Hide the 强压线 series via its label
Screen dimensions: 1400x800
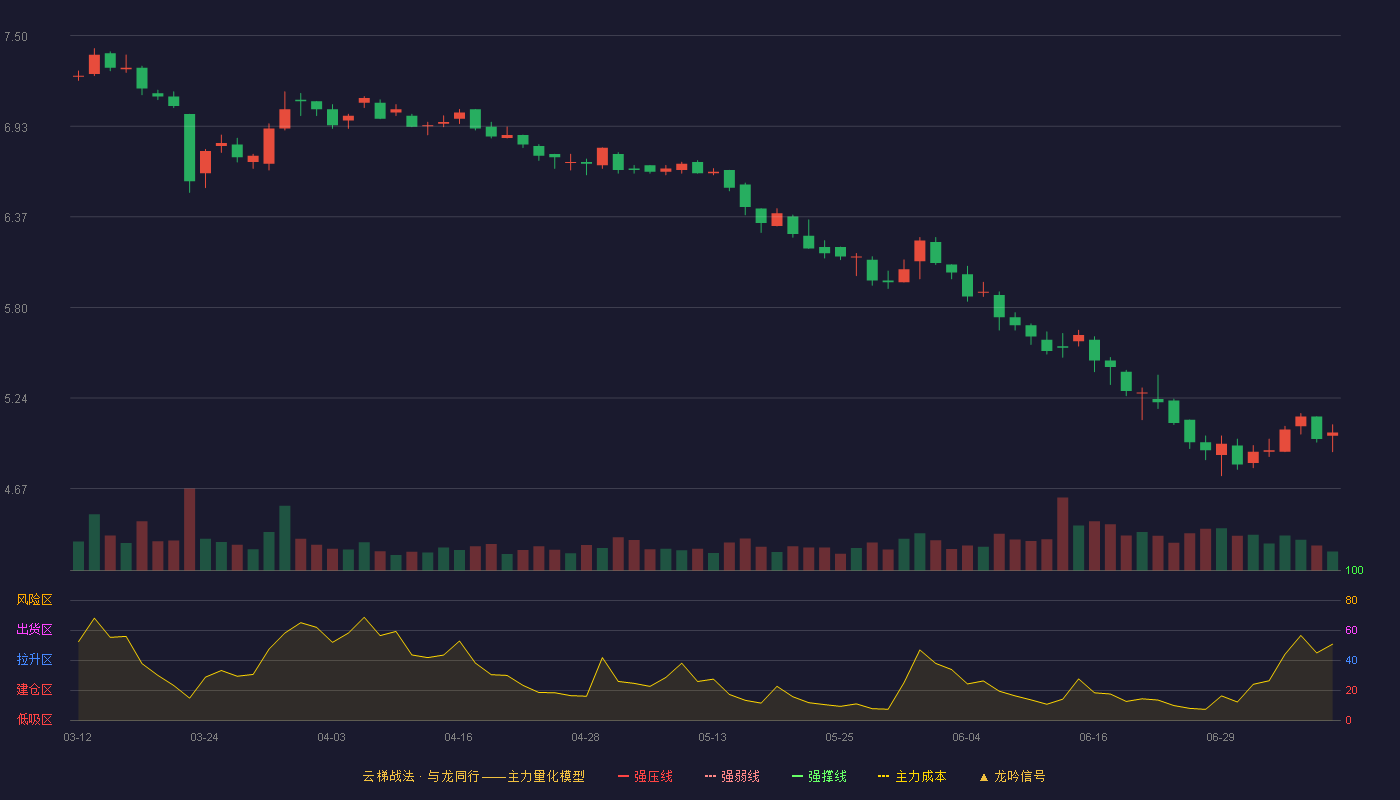point(653,776)
